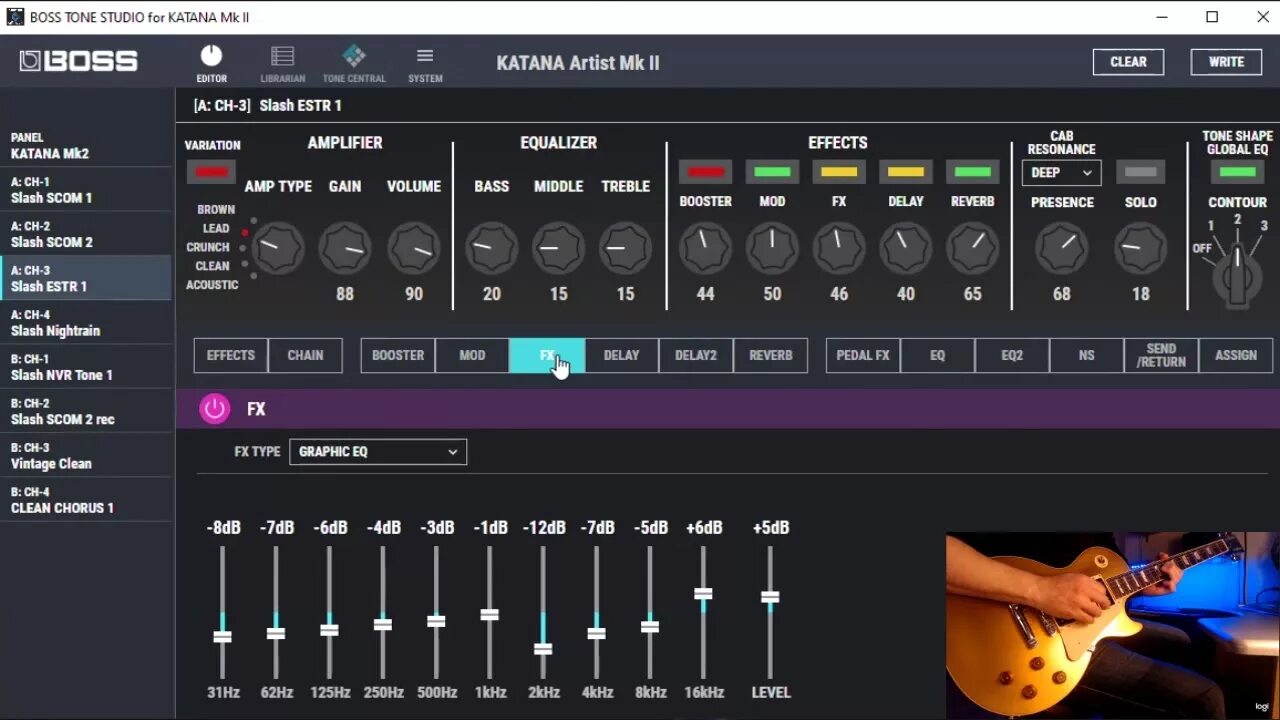Click the Treble knob
Viewport: 1280px width, 720px height.
pos(625,248)
